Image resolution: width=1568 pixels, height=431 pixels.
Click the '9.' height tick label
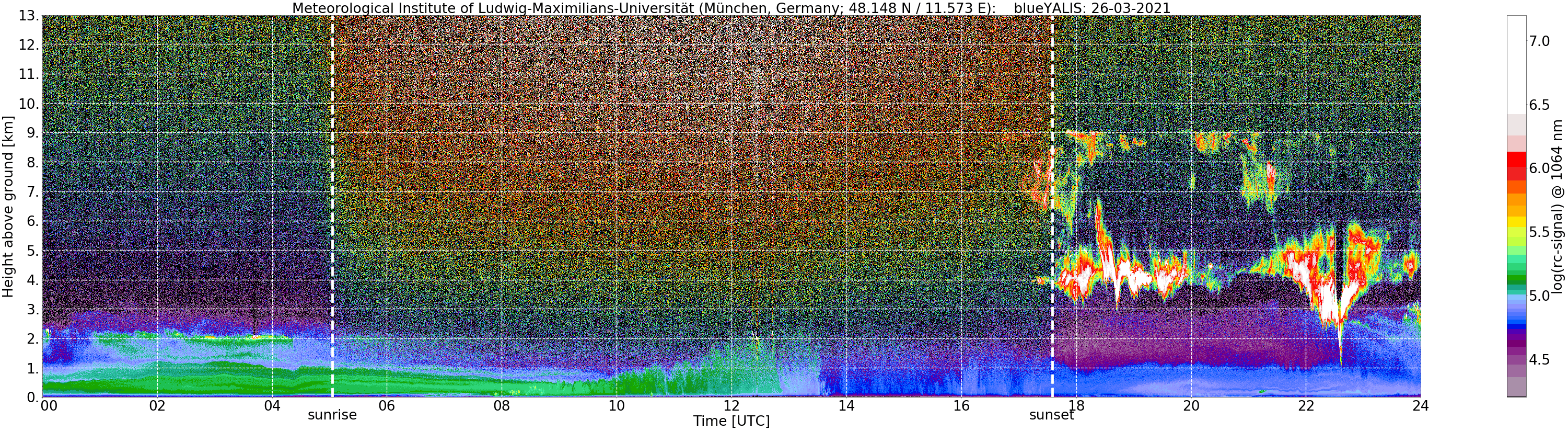(33, 133)
